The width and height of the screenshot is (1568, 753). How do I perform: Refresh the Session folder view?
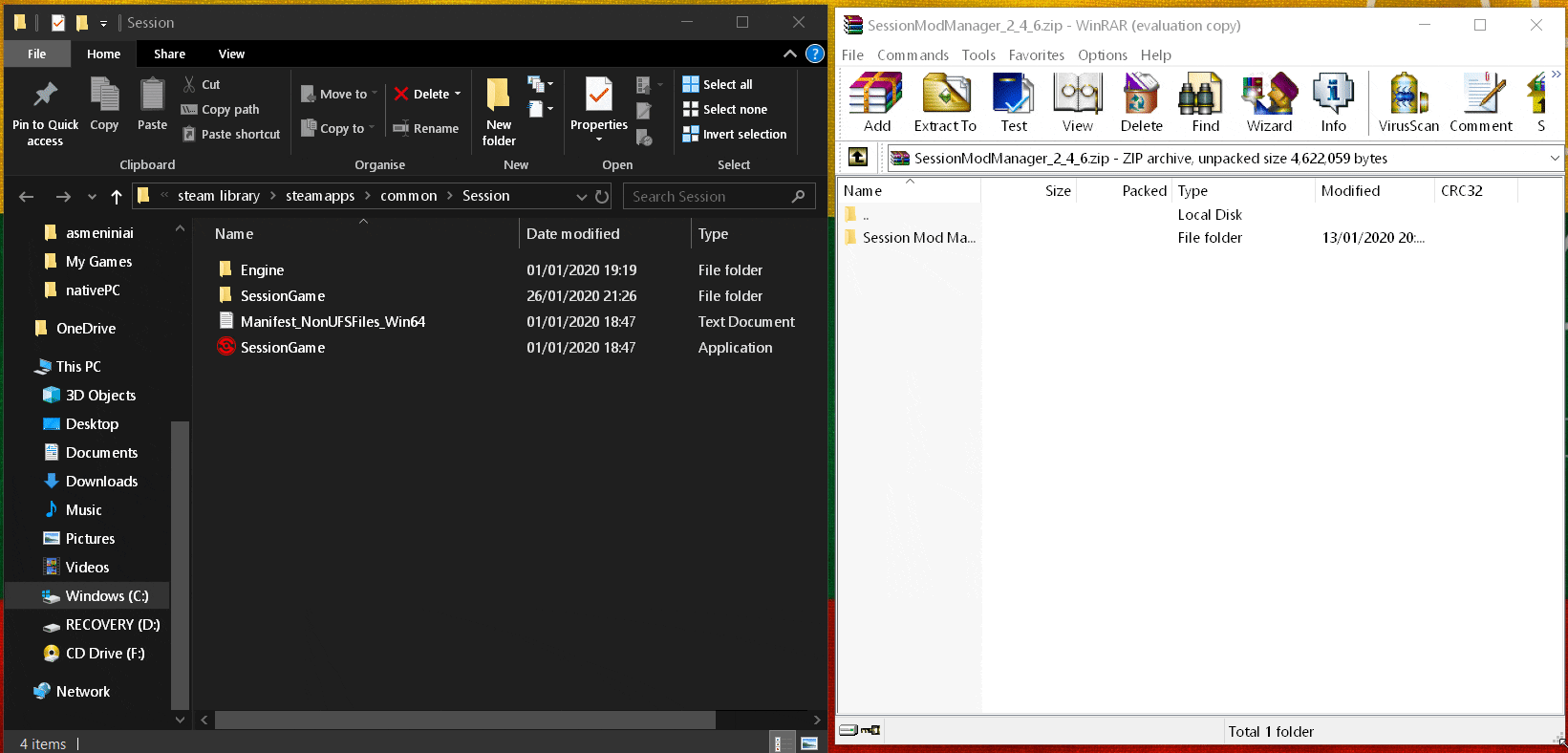602,196
